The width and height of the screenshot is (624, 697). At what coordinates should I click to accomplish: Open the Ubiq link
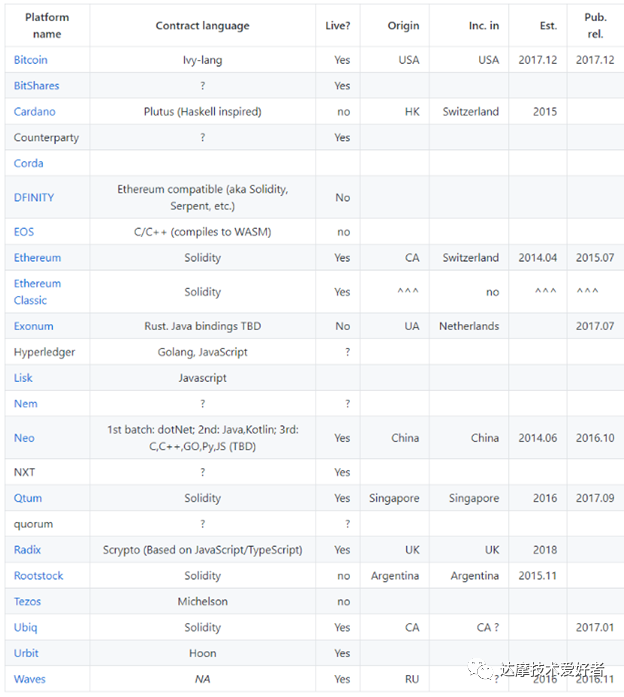pyautogui.click(x=26, y=627)
